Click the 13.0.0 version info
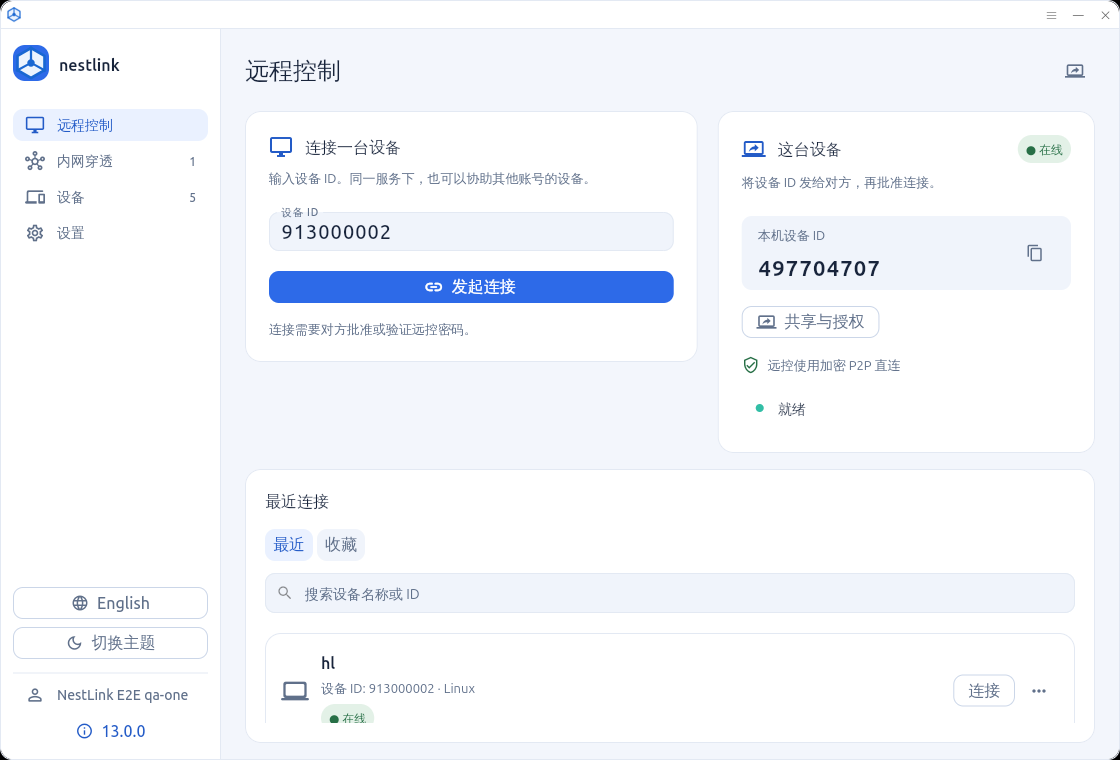This screenshot has height=760, width=1120. [x=111, y=731]
